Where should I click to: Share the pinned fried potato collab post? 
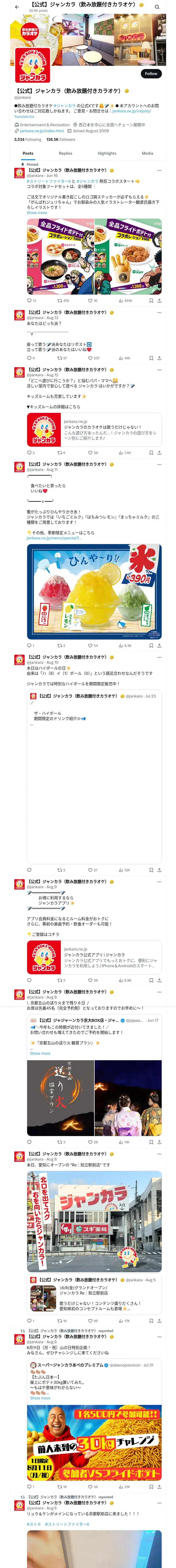point(159,300)
